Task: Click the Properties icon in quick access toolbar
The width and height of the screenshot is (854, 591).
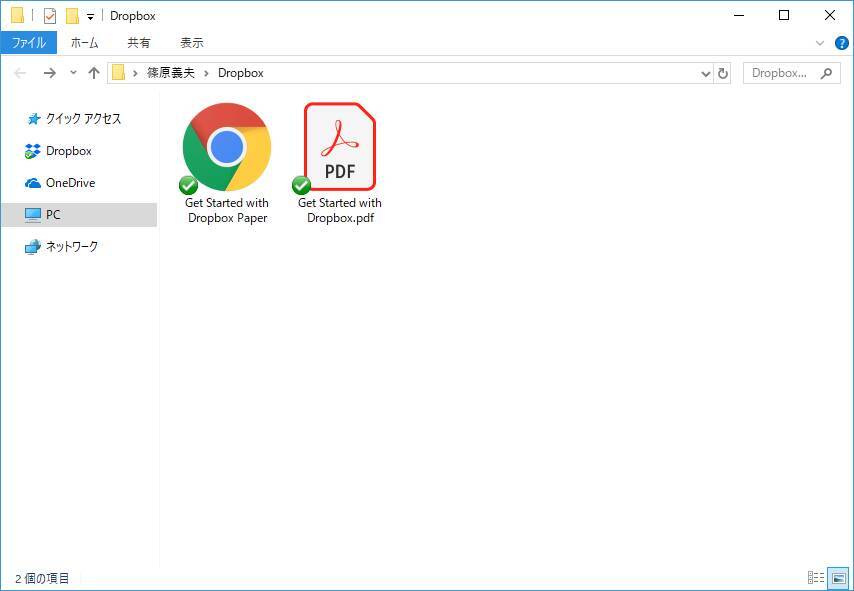Action: [x=50, y=16]
